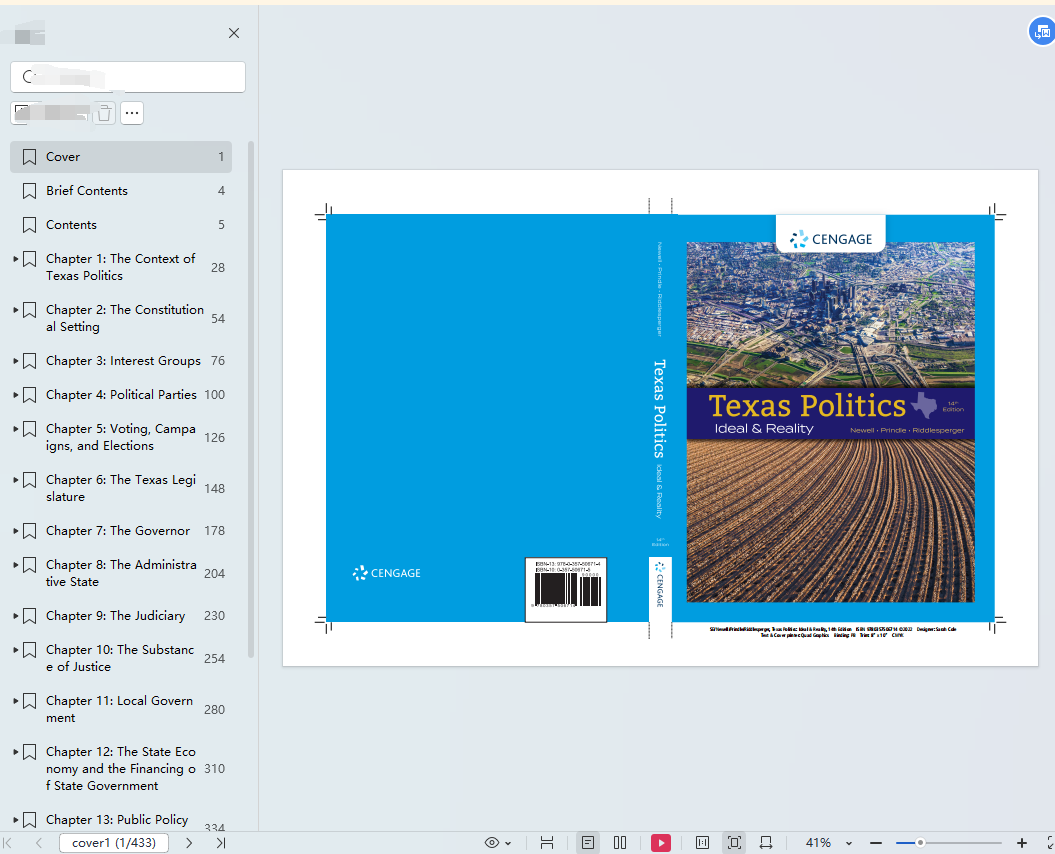The image size is (1055, 854).
Task: Go to the previous page
Action: (39, 843)
